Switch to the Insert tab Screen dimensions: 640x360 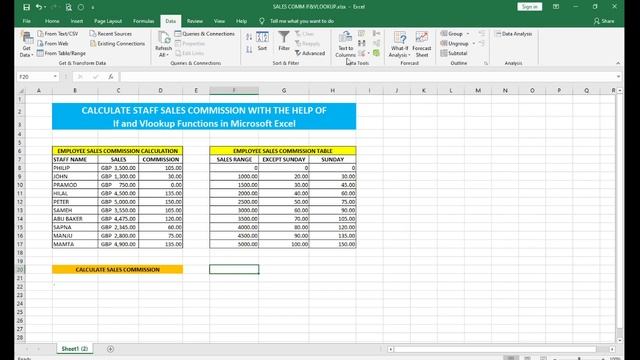click(77, 21)
